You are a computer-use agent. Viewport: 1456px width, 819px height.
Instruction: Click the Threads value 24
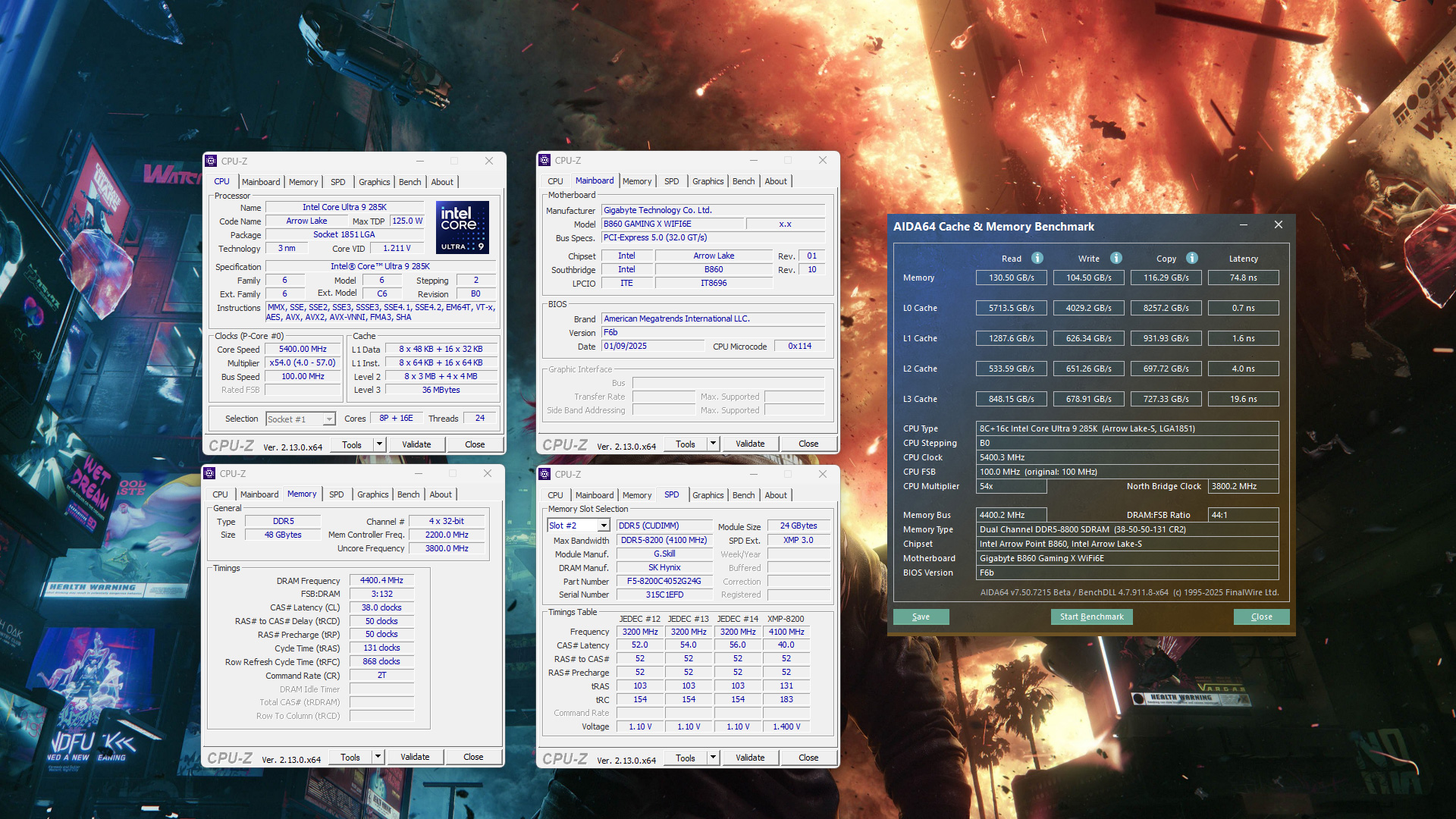(x=480, y=418)
